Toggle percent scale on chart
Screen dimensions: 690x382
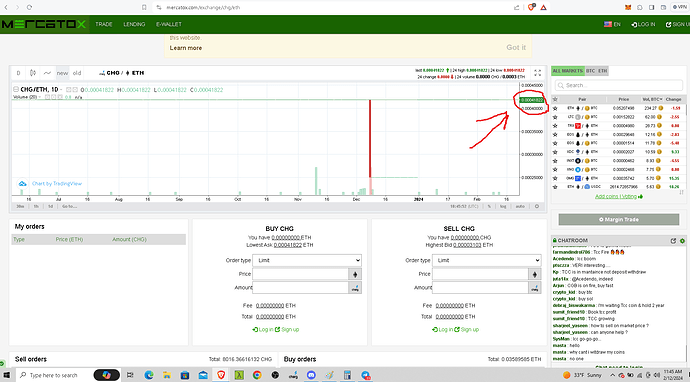(x=489, y=206)
